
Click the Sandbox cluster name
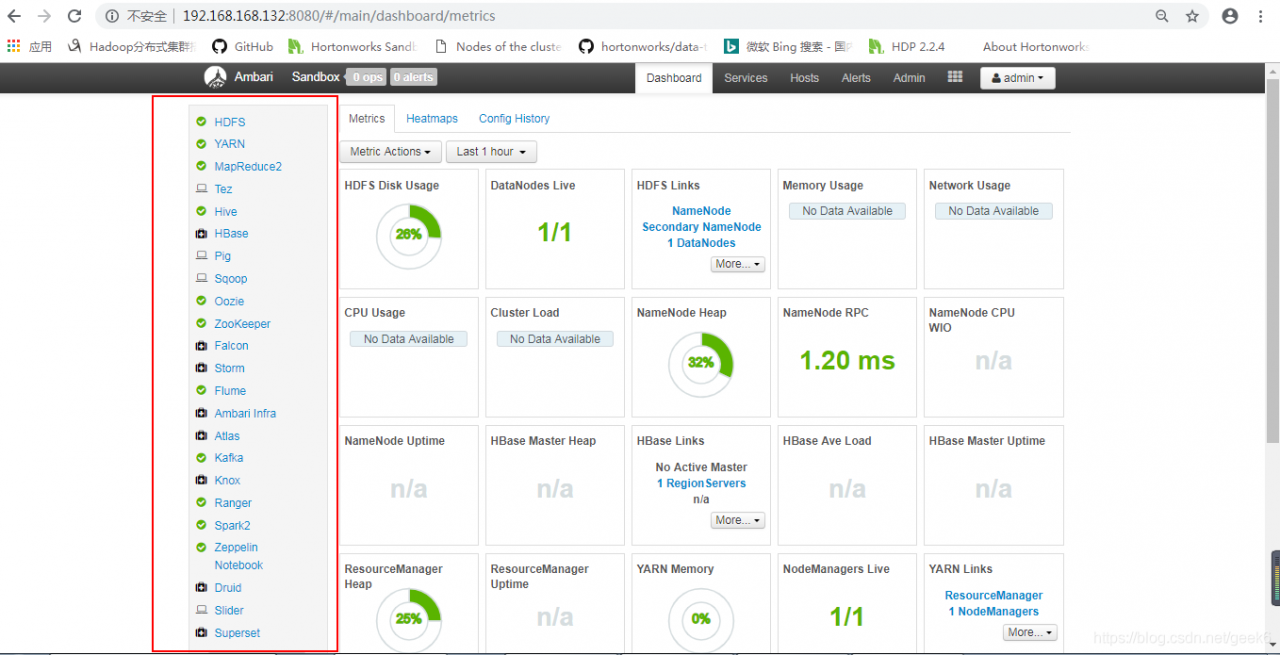(316, 77)
